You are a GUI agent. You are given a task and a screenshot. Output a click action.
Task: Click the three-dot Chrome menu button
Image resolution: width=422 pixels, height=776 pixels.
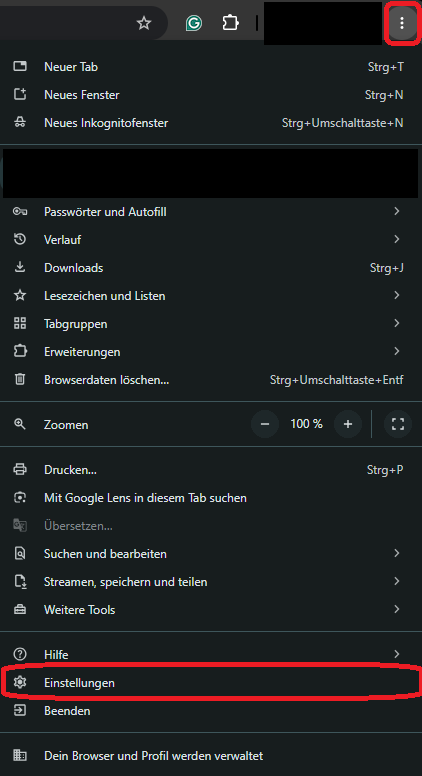point(402,23)
